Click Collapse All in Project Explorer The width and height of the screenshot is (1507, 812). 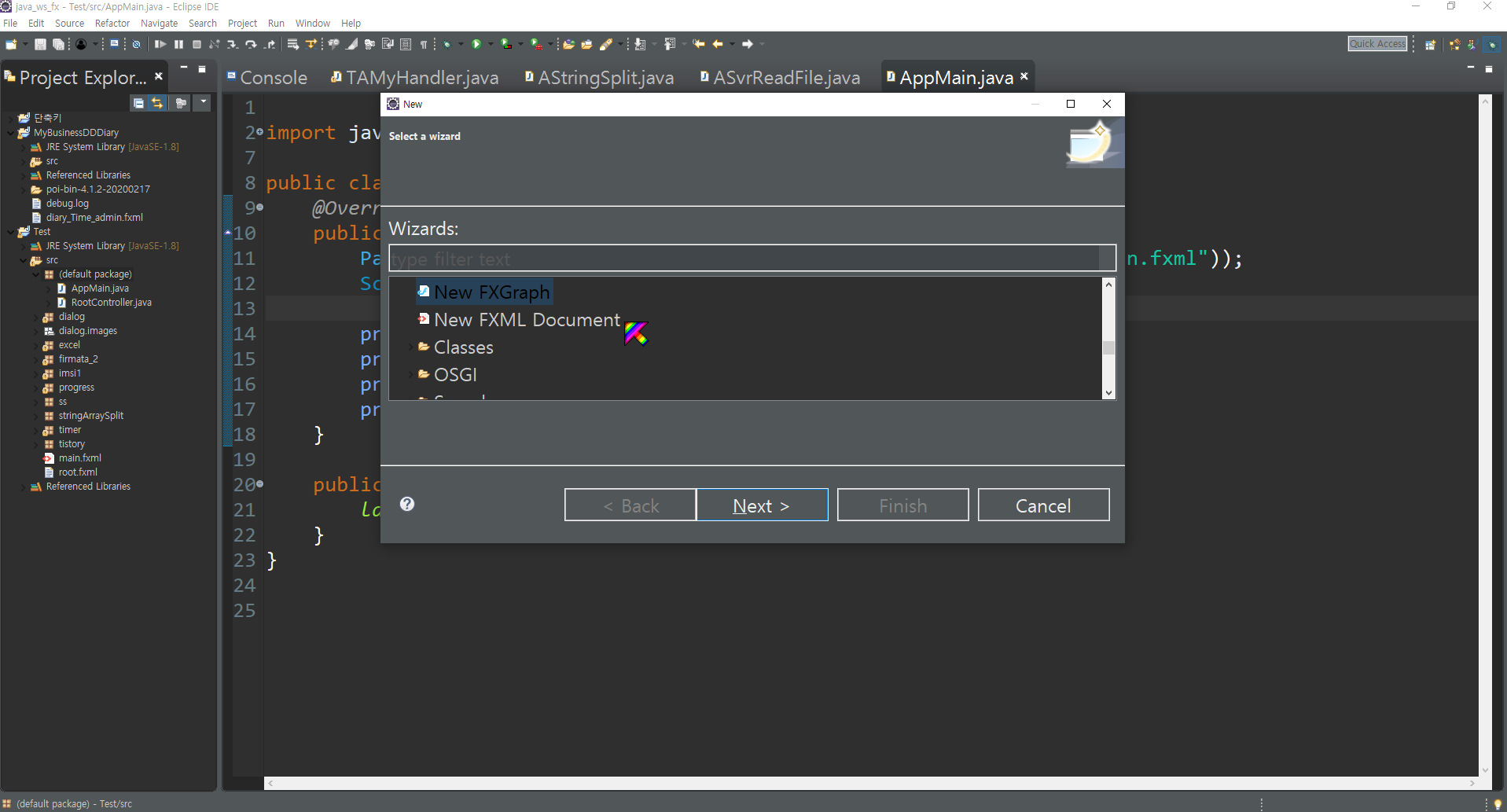(x=138, y=103)
